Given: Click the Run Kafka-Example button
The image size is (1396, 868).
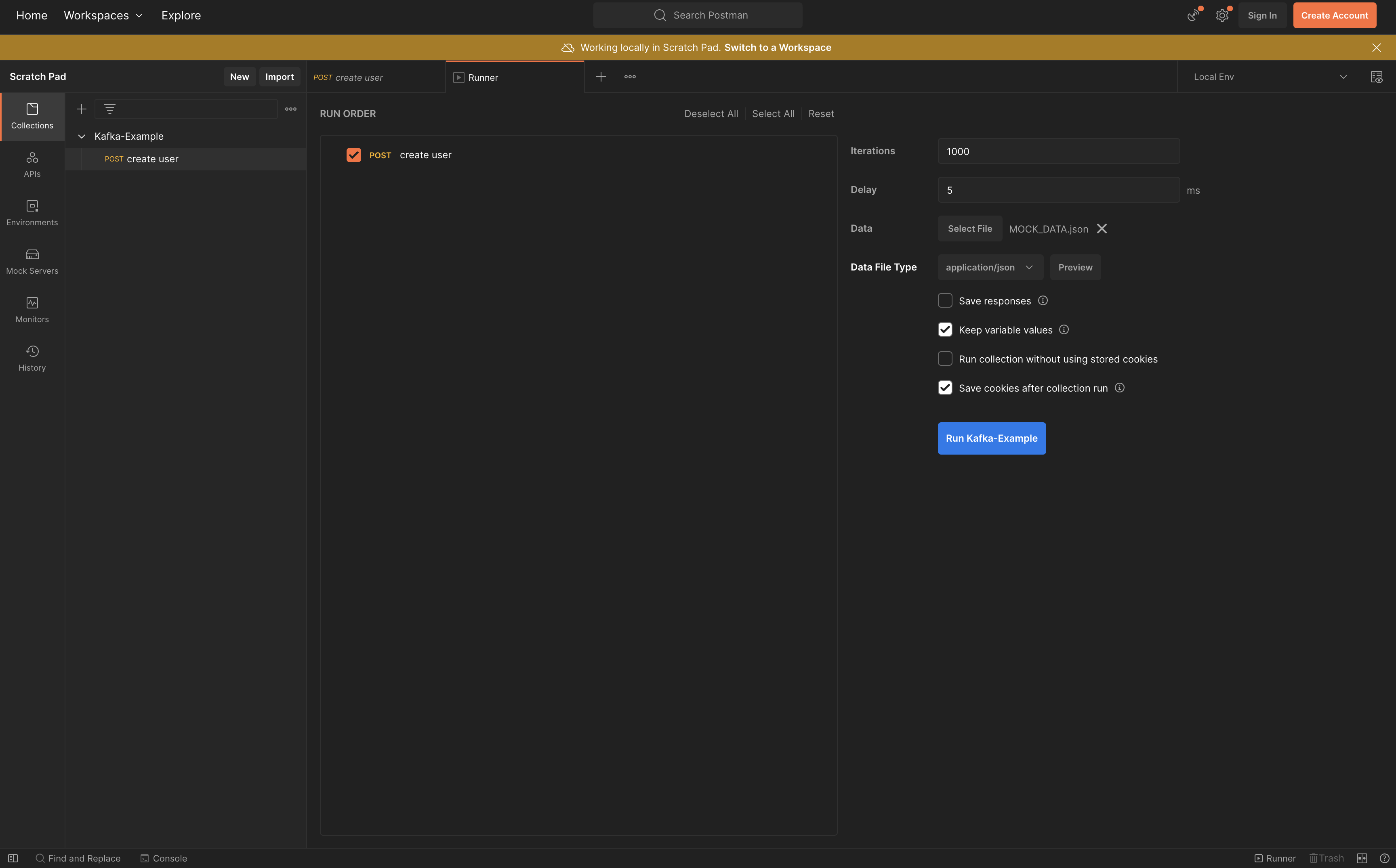Looking at the screenshot, I should click(x=991, y=438).
